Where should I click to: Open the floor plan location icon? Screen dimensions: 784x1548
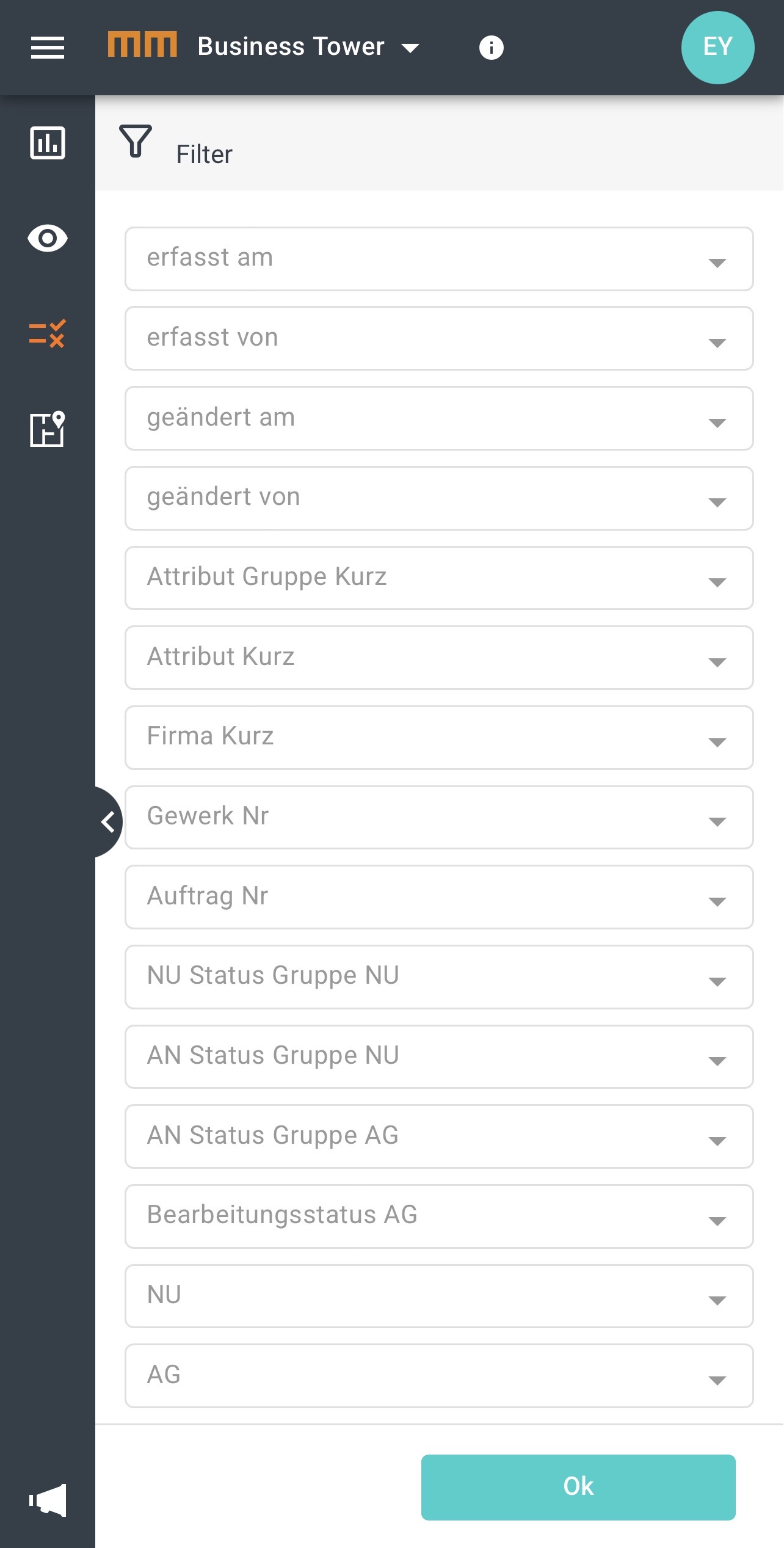[48, 429]
